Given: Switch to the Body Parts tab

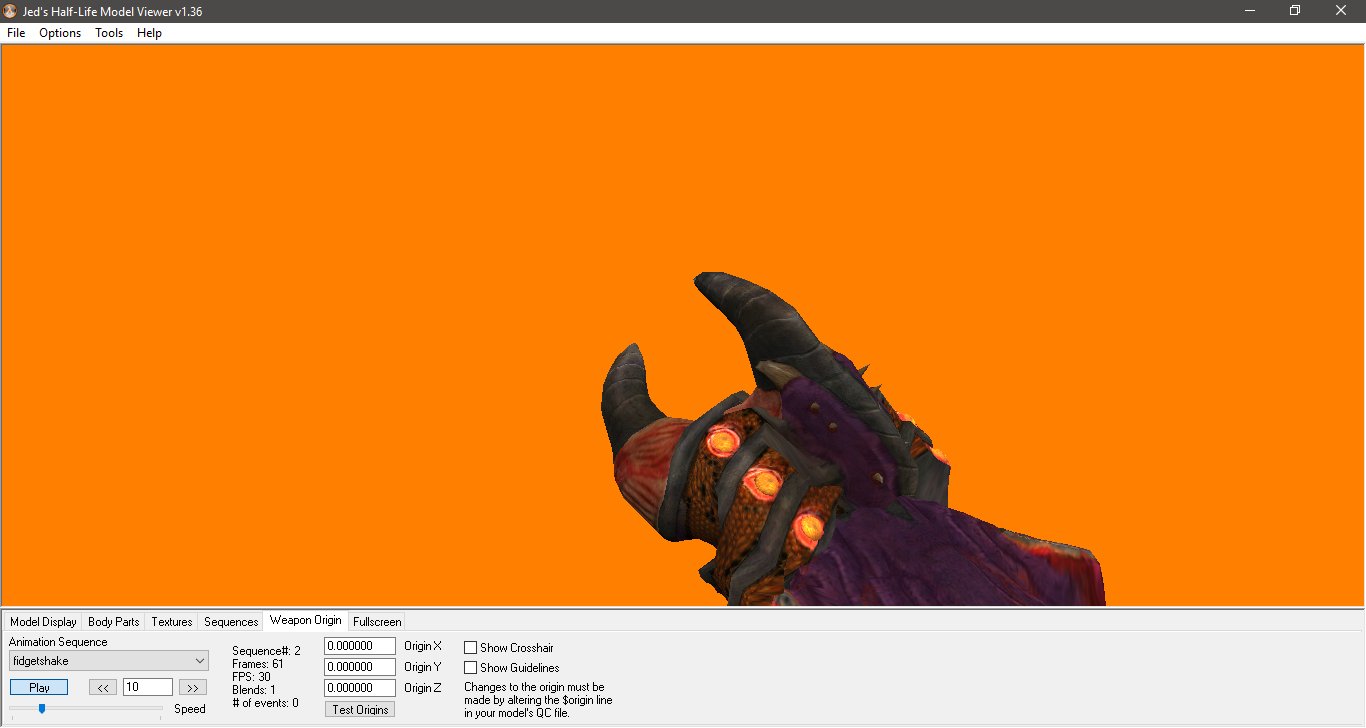Looking at the screenshot, I should click(113, 621).
